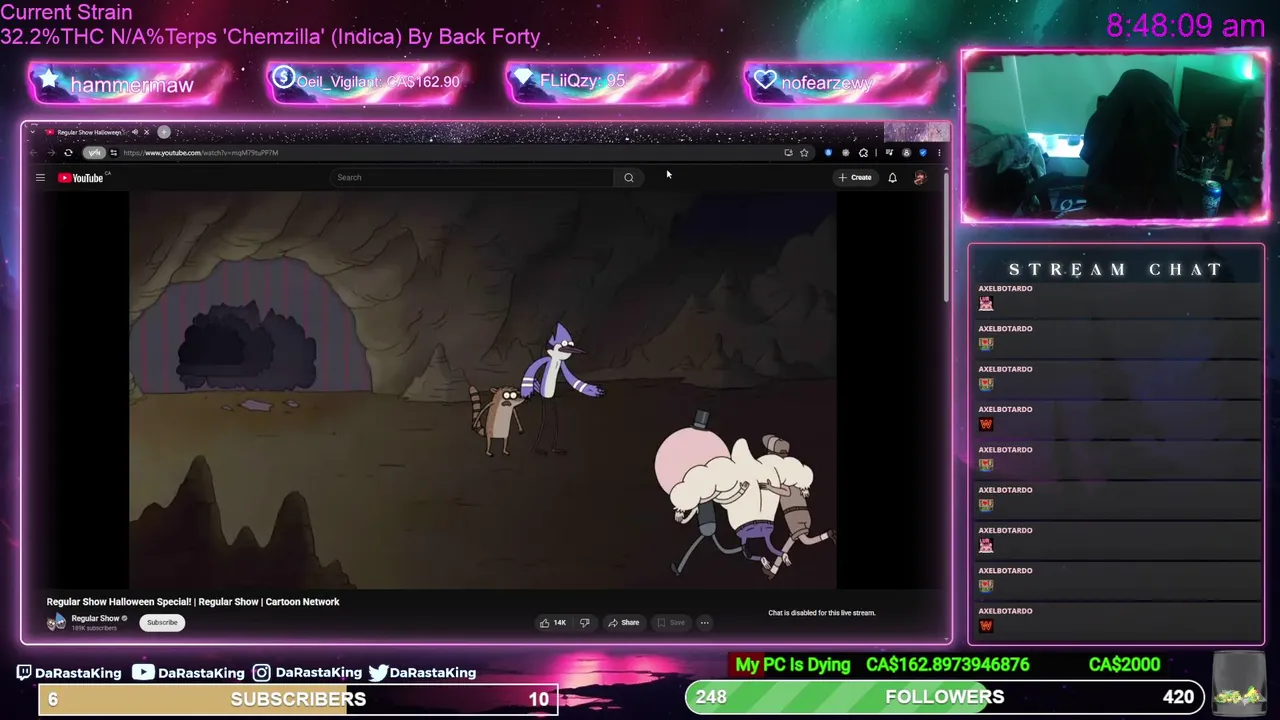Close the Regular Show Halloween tab

point(146,132)
